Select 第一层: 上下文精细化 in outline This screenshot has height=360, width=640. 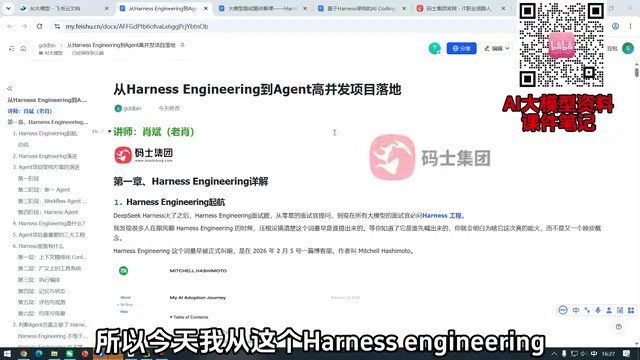point(52,257)
